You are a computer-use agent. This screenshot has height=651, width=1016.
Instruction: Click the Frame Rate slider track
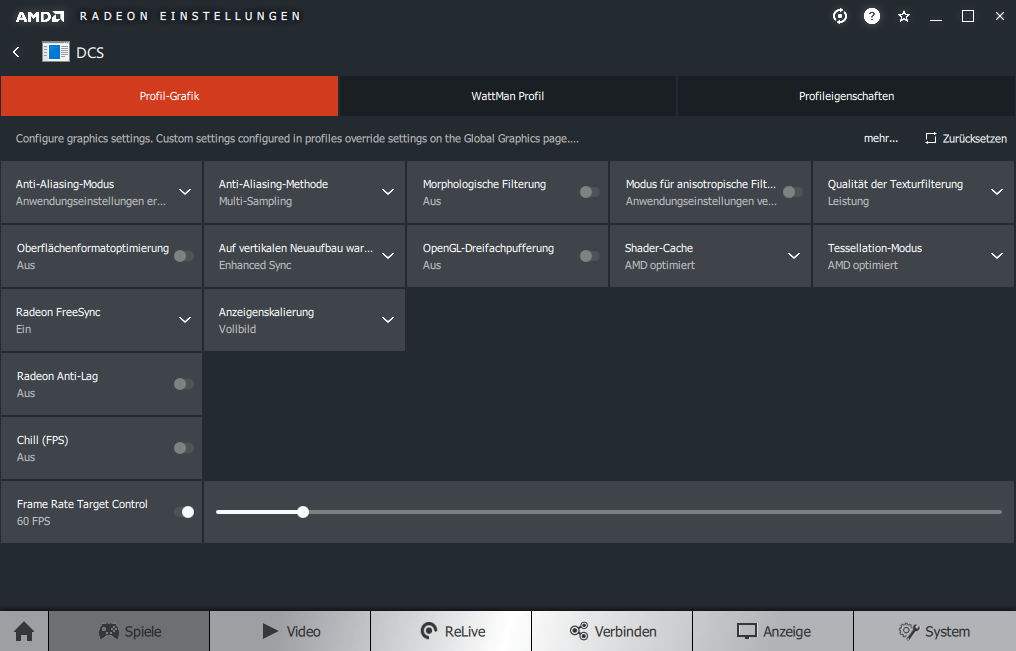click(x=609, y=512)
